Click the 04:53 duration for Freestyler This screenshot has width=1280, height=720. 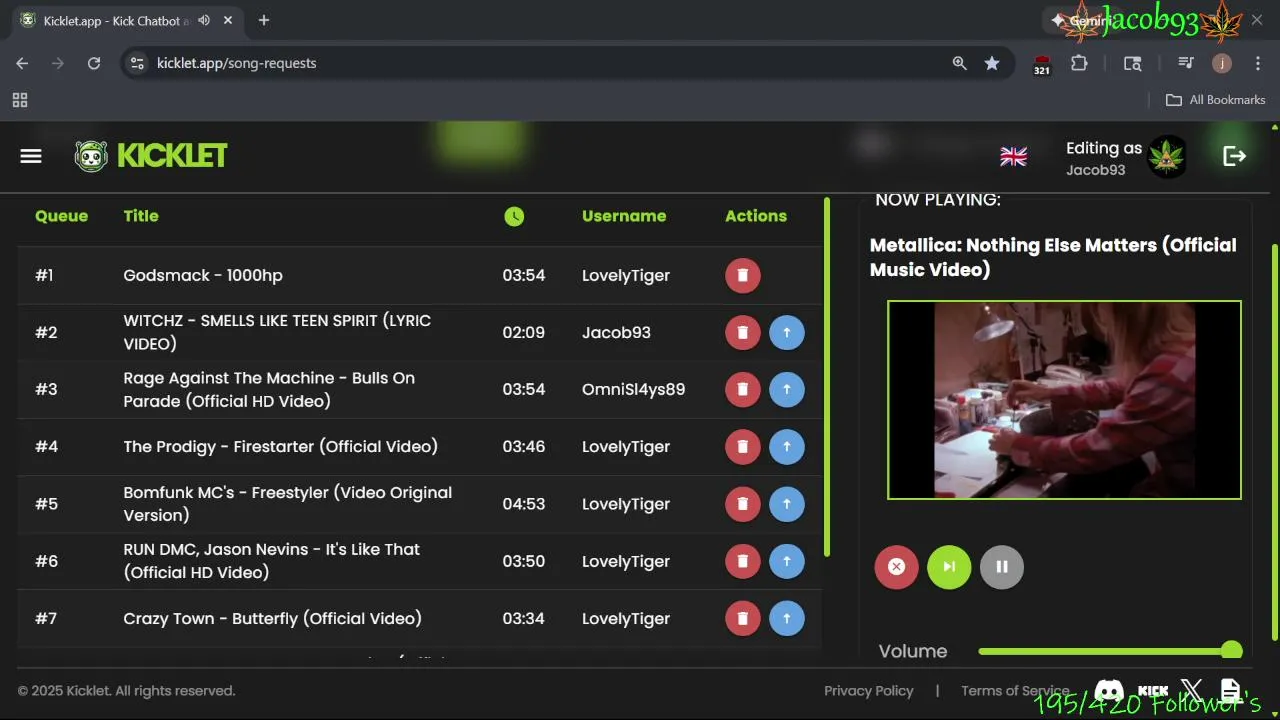[x=524, y=504]
